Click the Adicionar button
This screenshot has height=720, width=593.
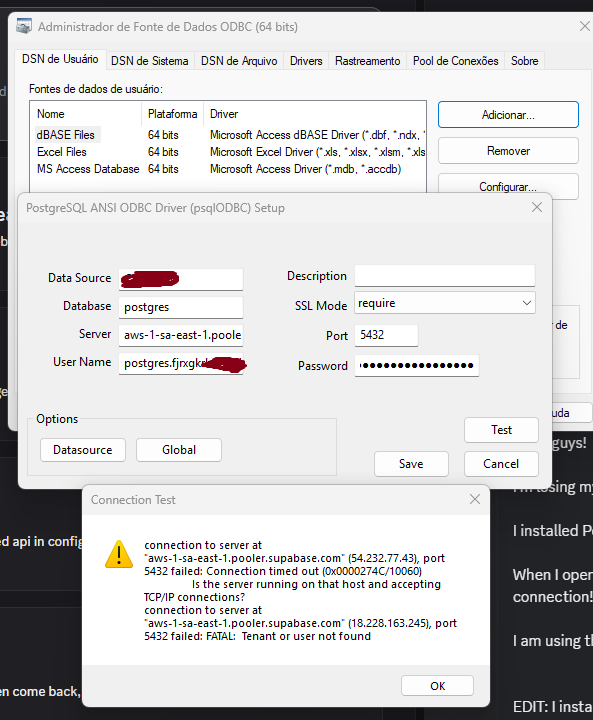(x=508, y=114)
